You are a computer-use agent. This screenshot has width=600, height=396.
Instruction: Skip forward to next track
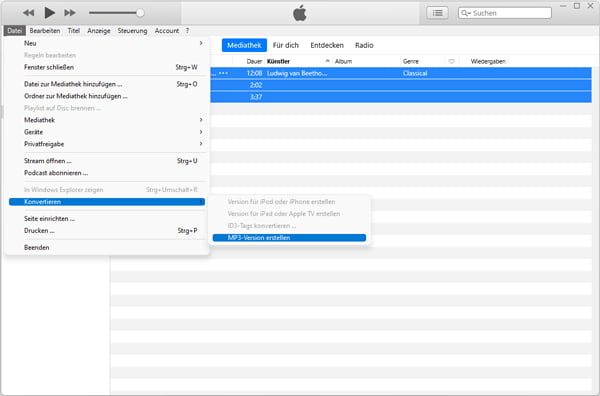point(70,13)
